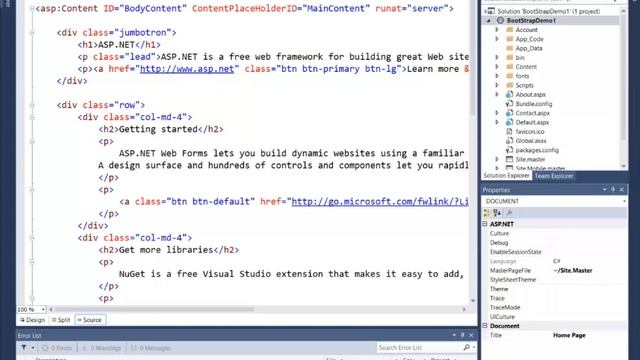
Task: Click the fonts folder icon
Action: tap(509, 76)
